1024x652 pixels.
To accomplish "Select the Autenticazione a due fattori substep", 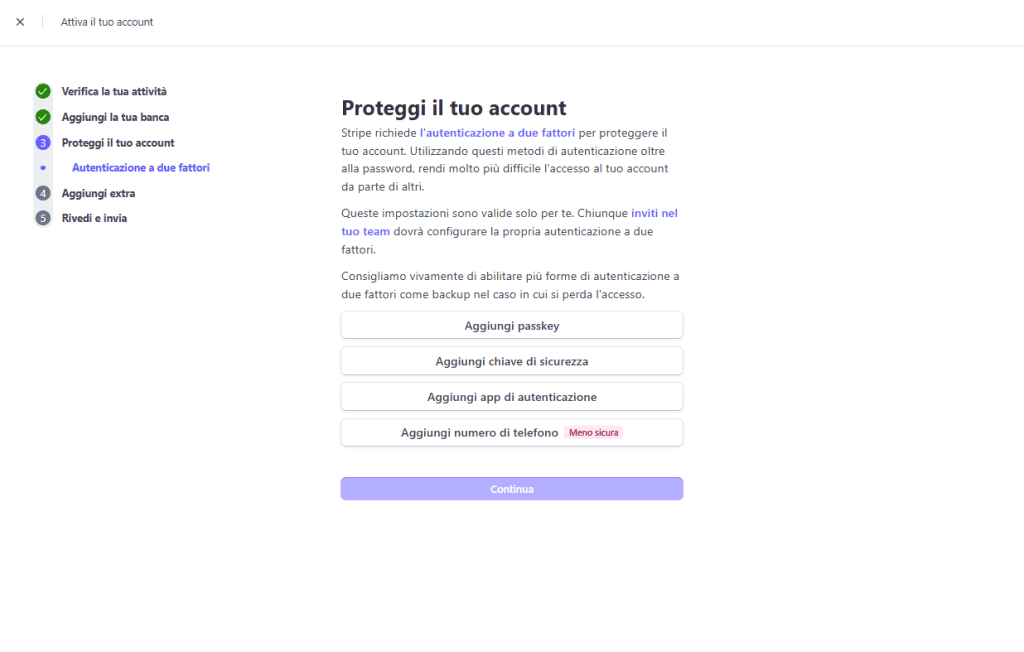I will (x=140, y=167).
